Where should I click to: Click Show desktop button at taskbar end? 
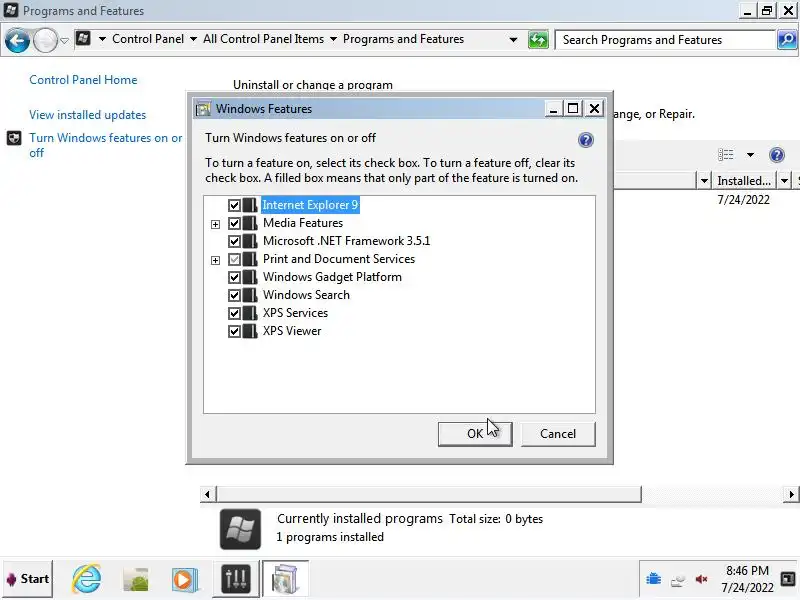(787, 579)
